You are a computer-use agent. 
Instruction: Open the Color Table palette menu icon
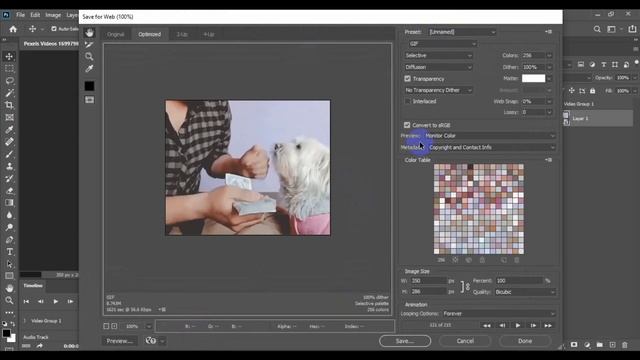point(548,160)
